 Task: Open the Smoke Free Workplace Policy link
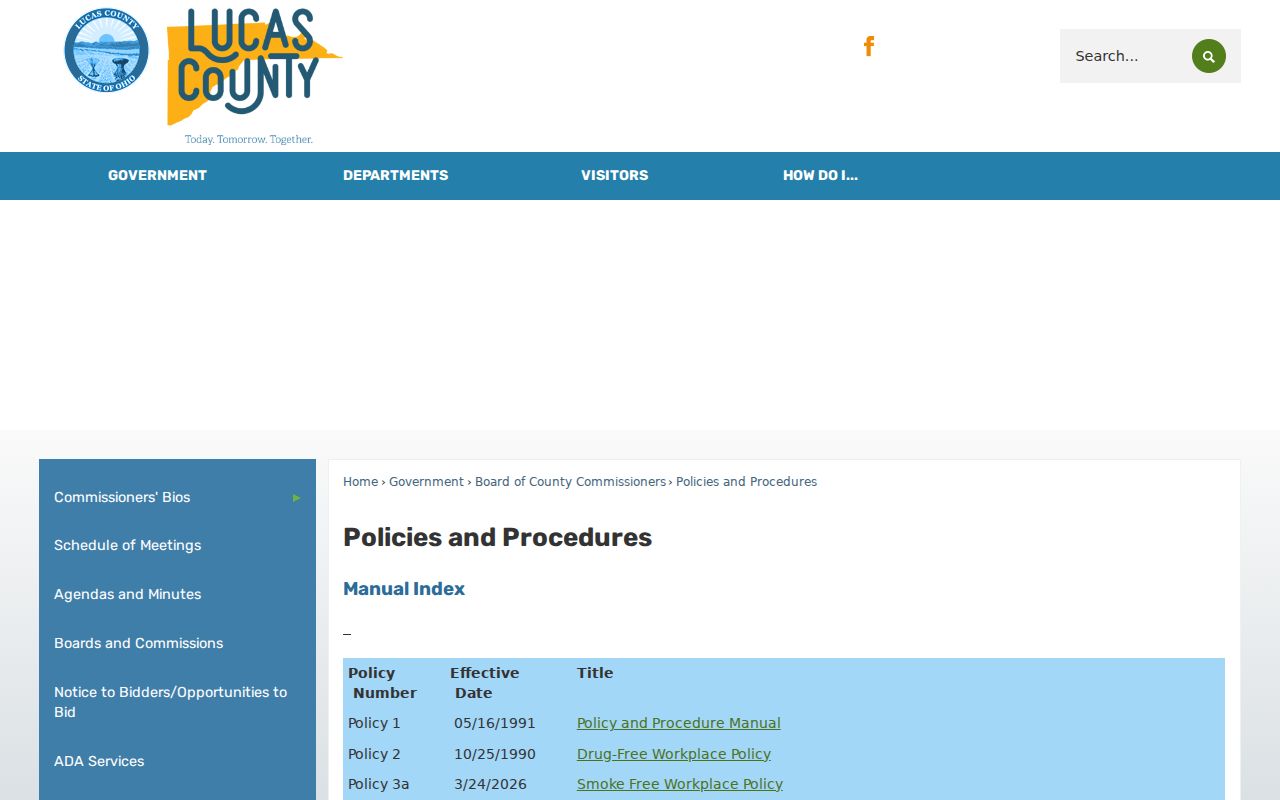click(x=680, y=784)
